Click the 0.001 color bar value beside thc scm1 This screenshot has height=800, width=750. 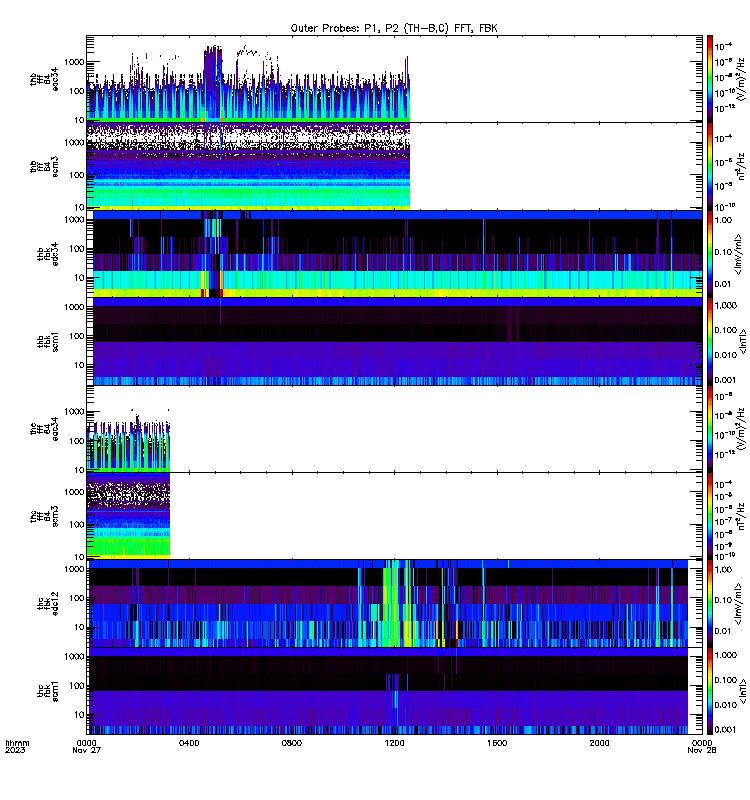click(x=726, y=730)
